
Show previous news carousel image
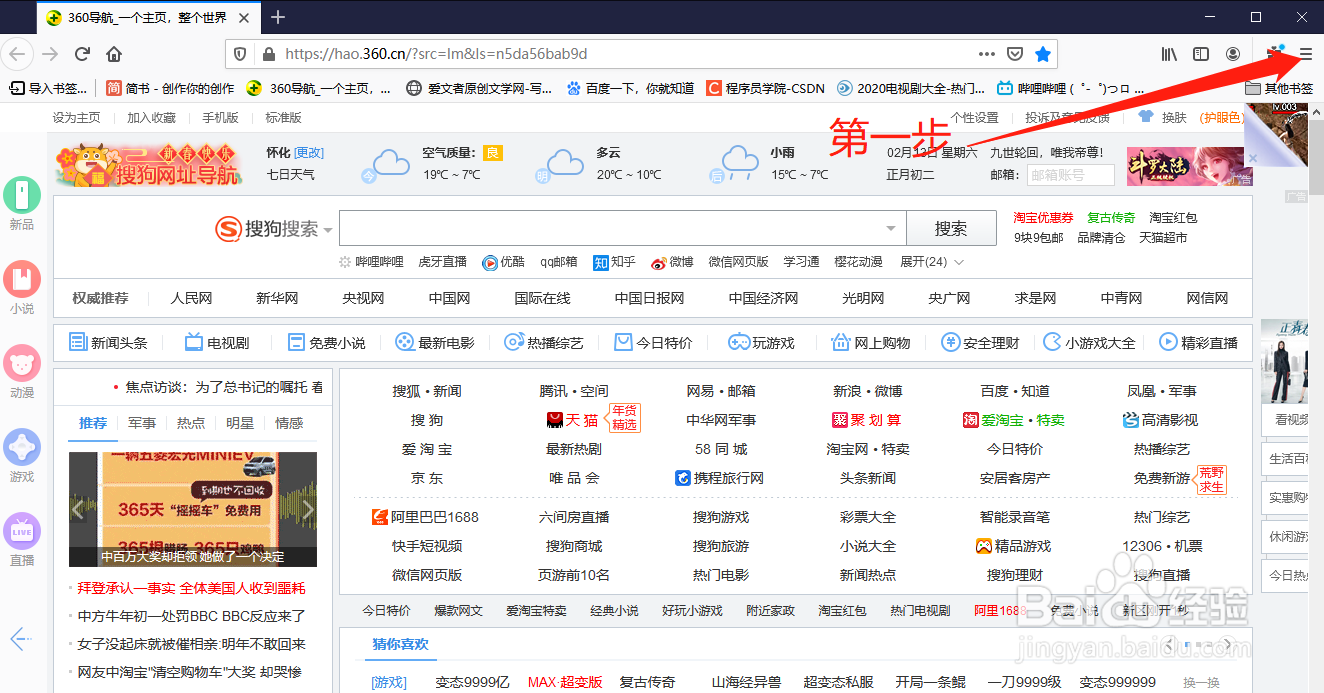click(x=78, y=510)
